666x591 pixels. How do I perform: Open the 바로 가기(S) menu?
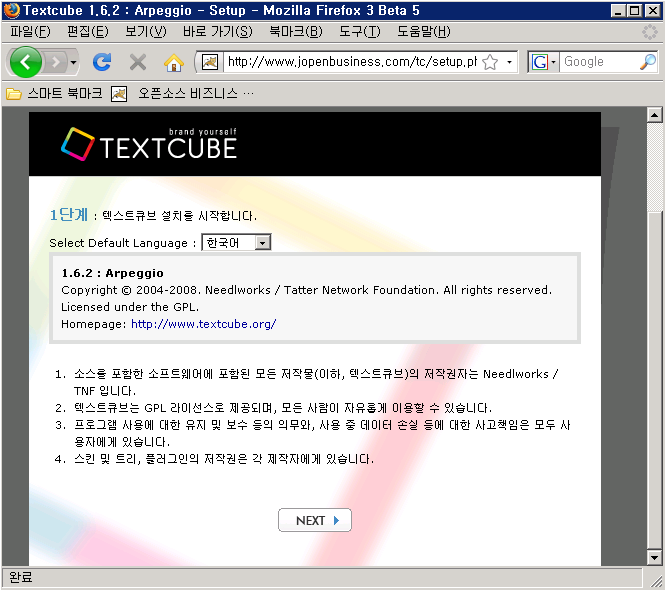[217, 31]
